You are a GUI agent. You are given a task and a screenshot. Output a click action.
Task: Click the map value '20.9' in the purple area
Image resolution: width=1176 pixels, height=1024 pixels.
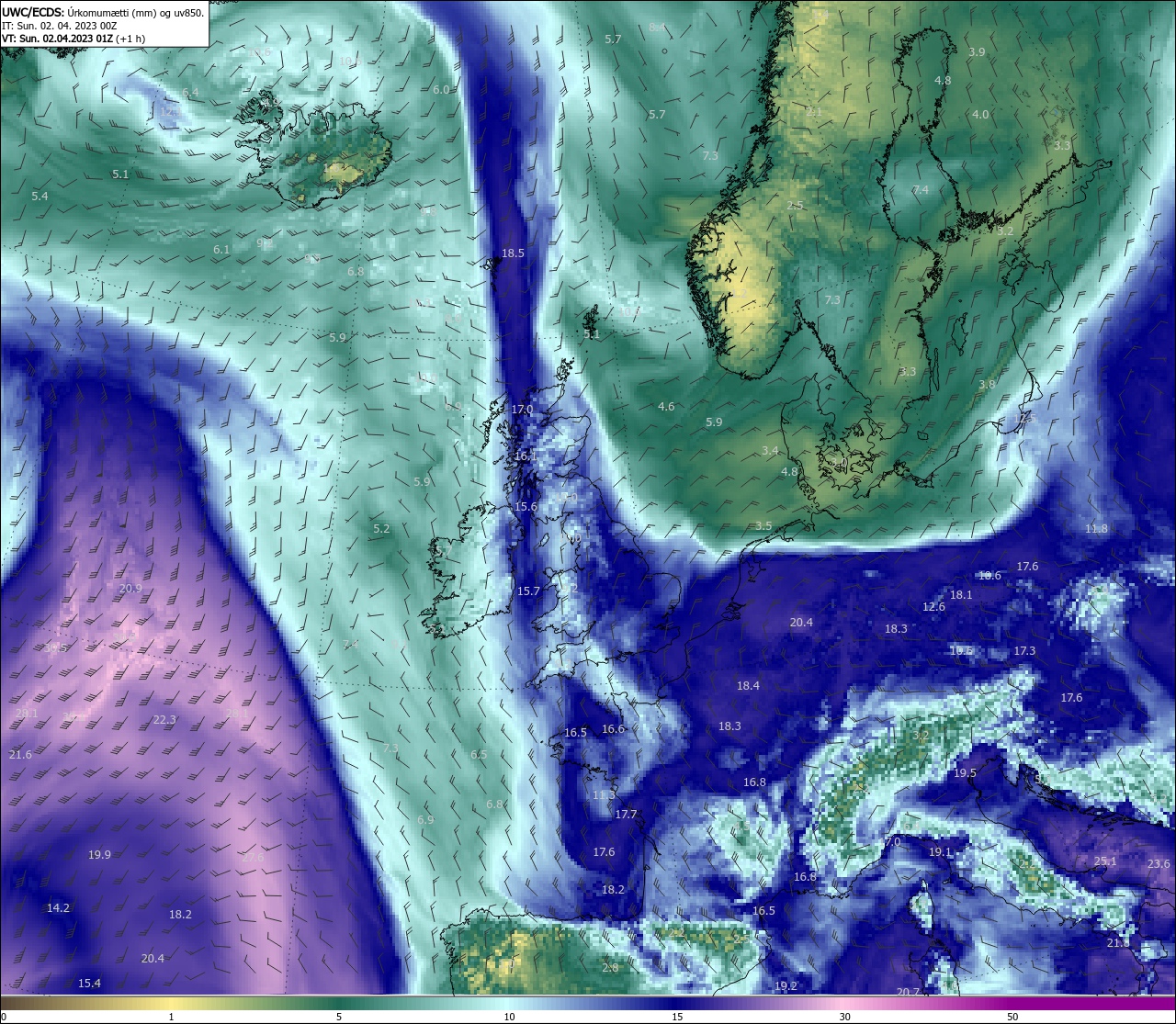[x=130, y=588]
